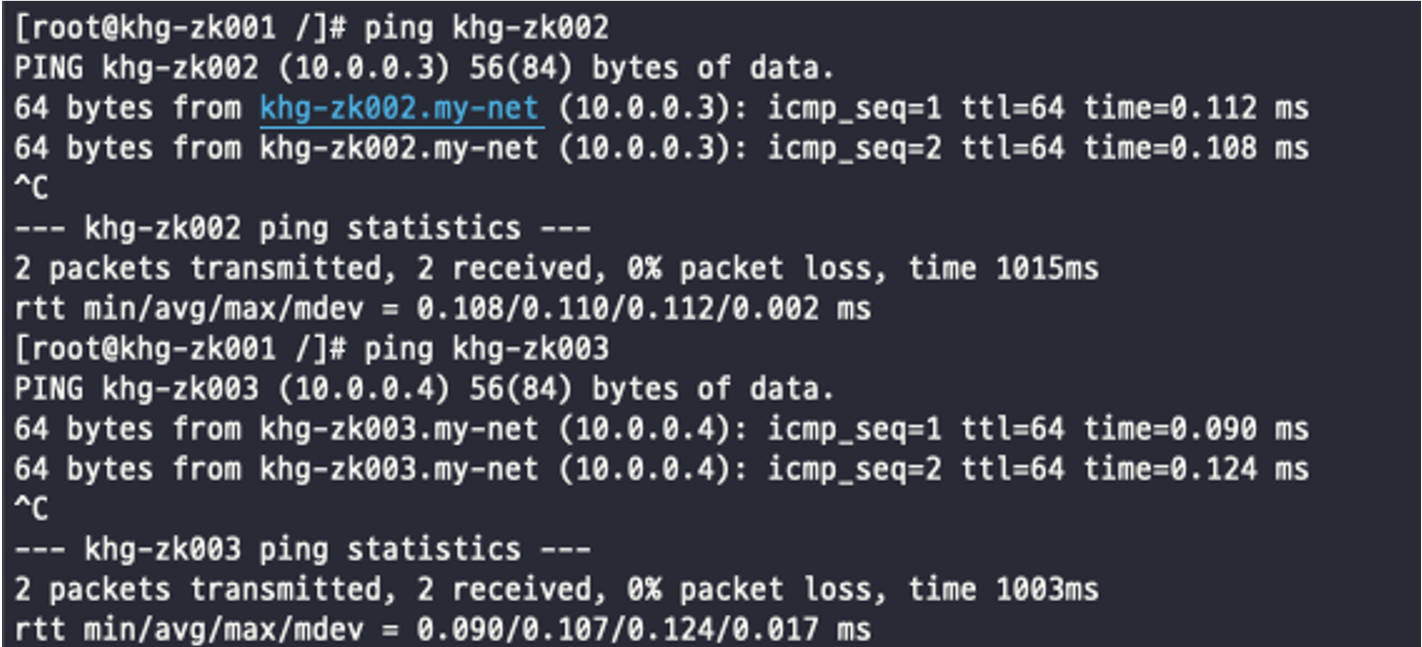Image resolution: width=1422 pixels, height=647 pixels.
Task: Click khg-zk003.my-net hostname on the 0.090 ms line
Action: click(399, 429)
